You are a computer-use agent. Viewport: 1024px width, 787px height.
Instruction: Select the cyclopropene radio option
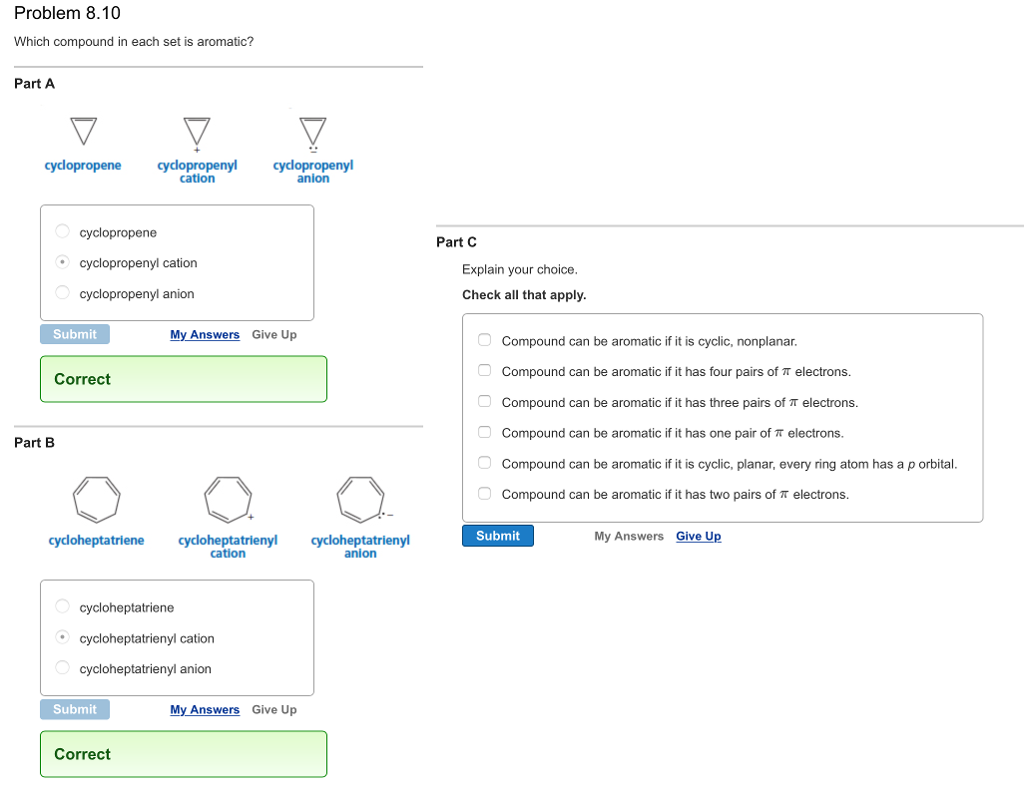click(x=62, y=232)
